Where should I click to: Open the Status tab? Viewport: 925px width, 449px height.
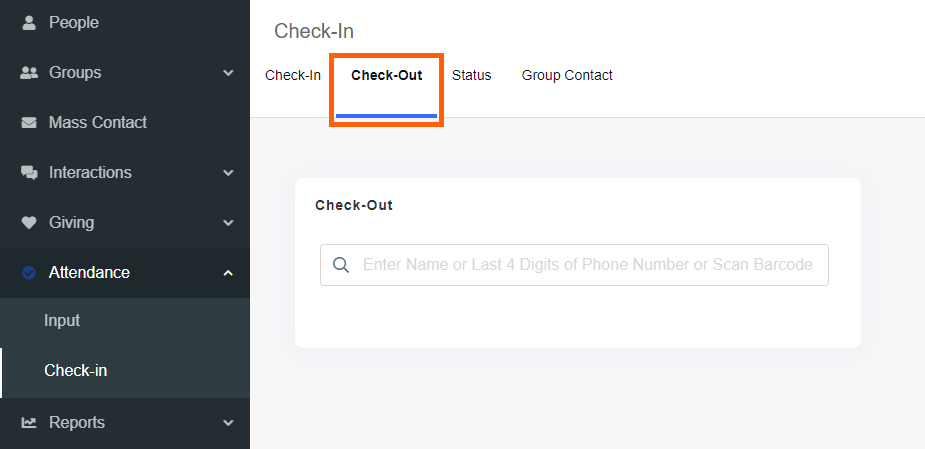[x=471, y=75]
